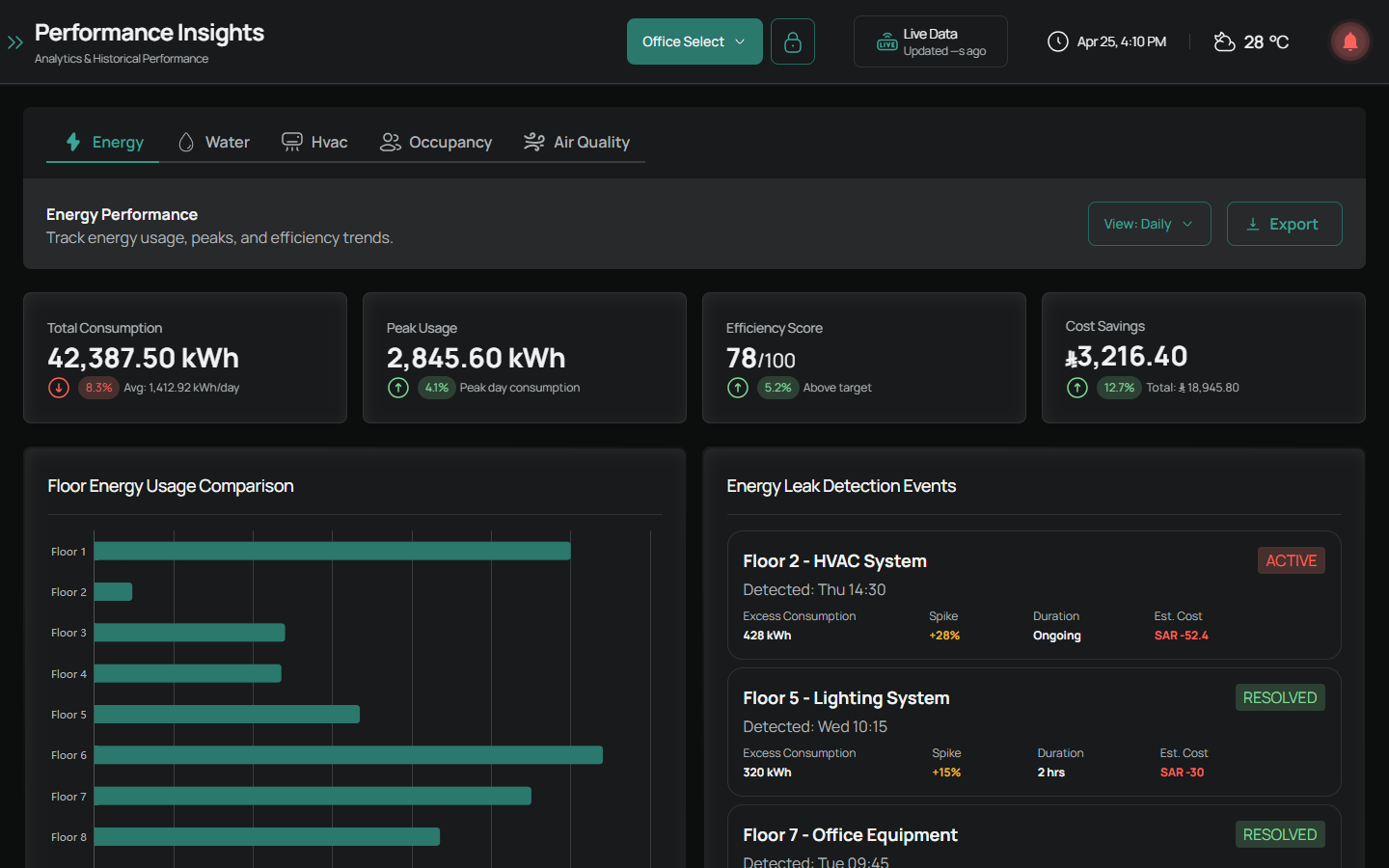Switch to the Energy tab

point(103,142)
